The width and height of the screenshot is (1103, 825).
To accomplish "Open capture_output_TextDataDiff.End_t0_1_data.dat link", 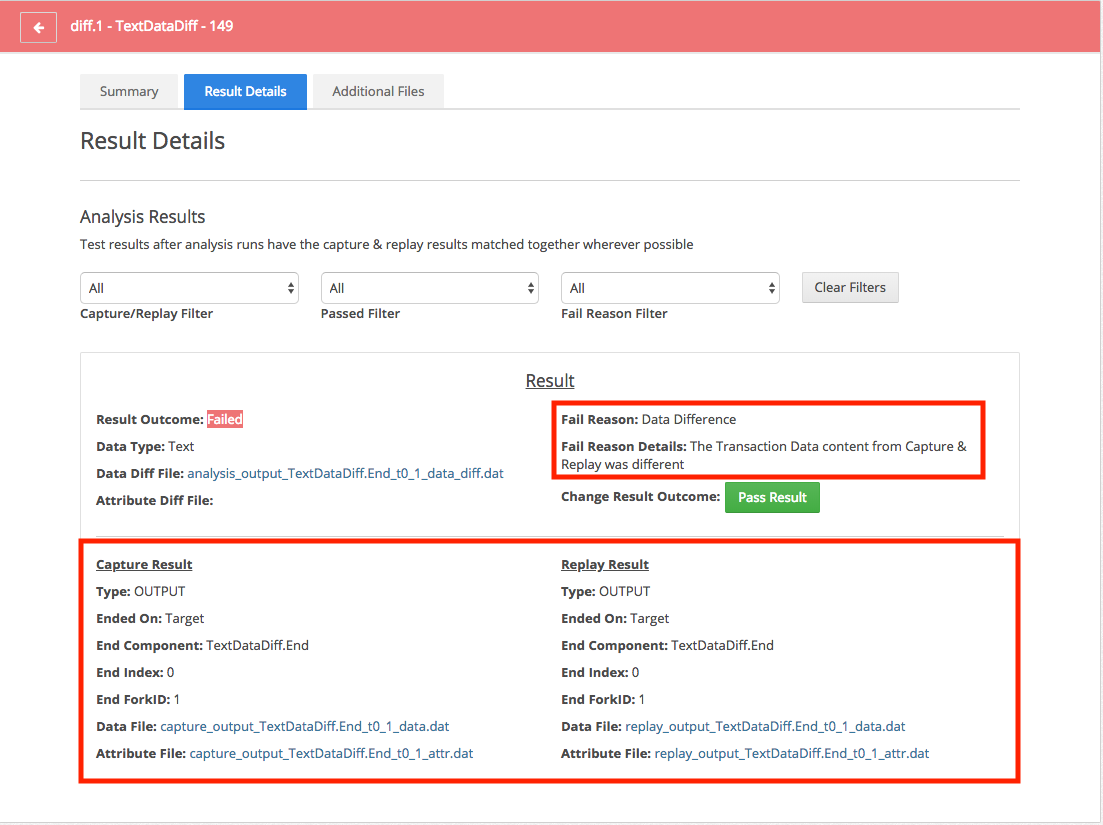I will point(305,727).
